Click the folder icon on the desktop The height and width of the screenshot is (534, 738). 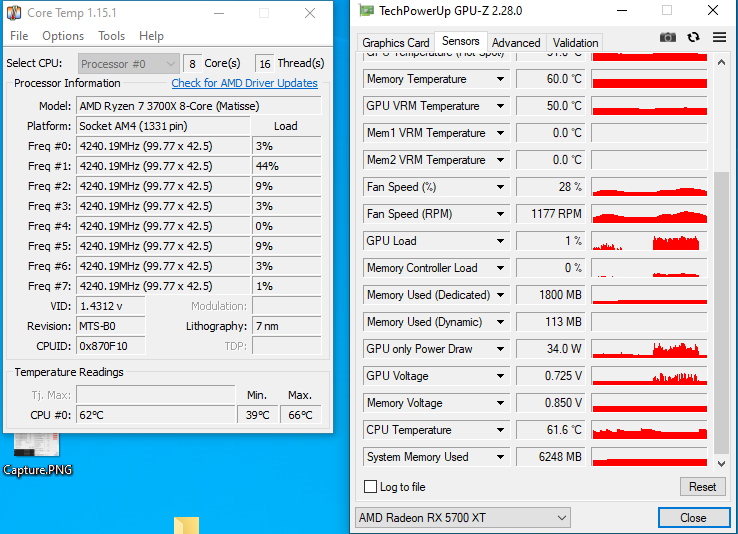[186, 526]
